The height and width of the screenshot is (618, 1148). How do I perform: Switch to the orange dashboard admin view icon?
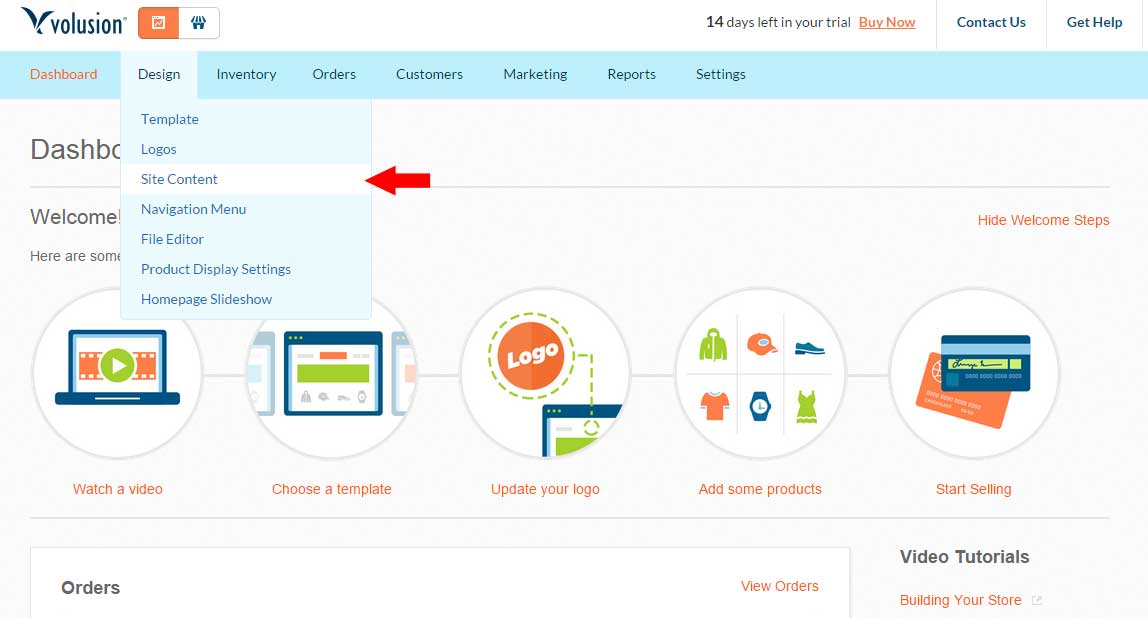[x=158, y=23]
